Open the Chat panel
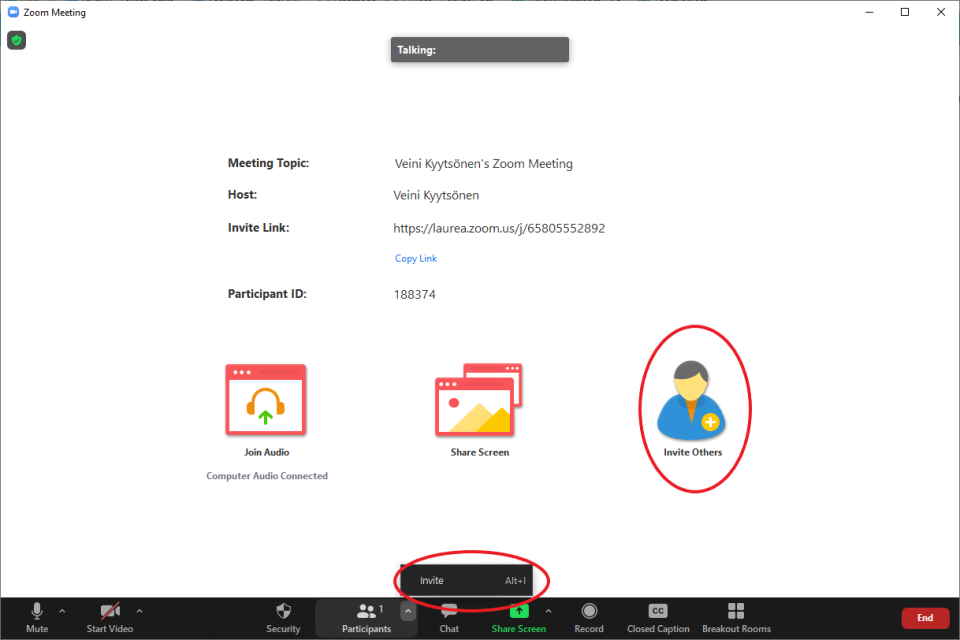Screen dimensions: 960x640 [x=449, y=617]
